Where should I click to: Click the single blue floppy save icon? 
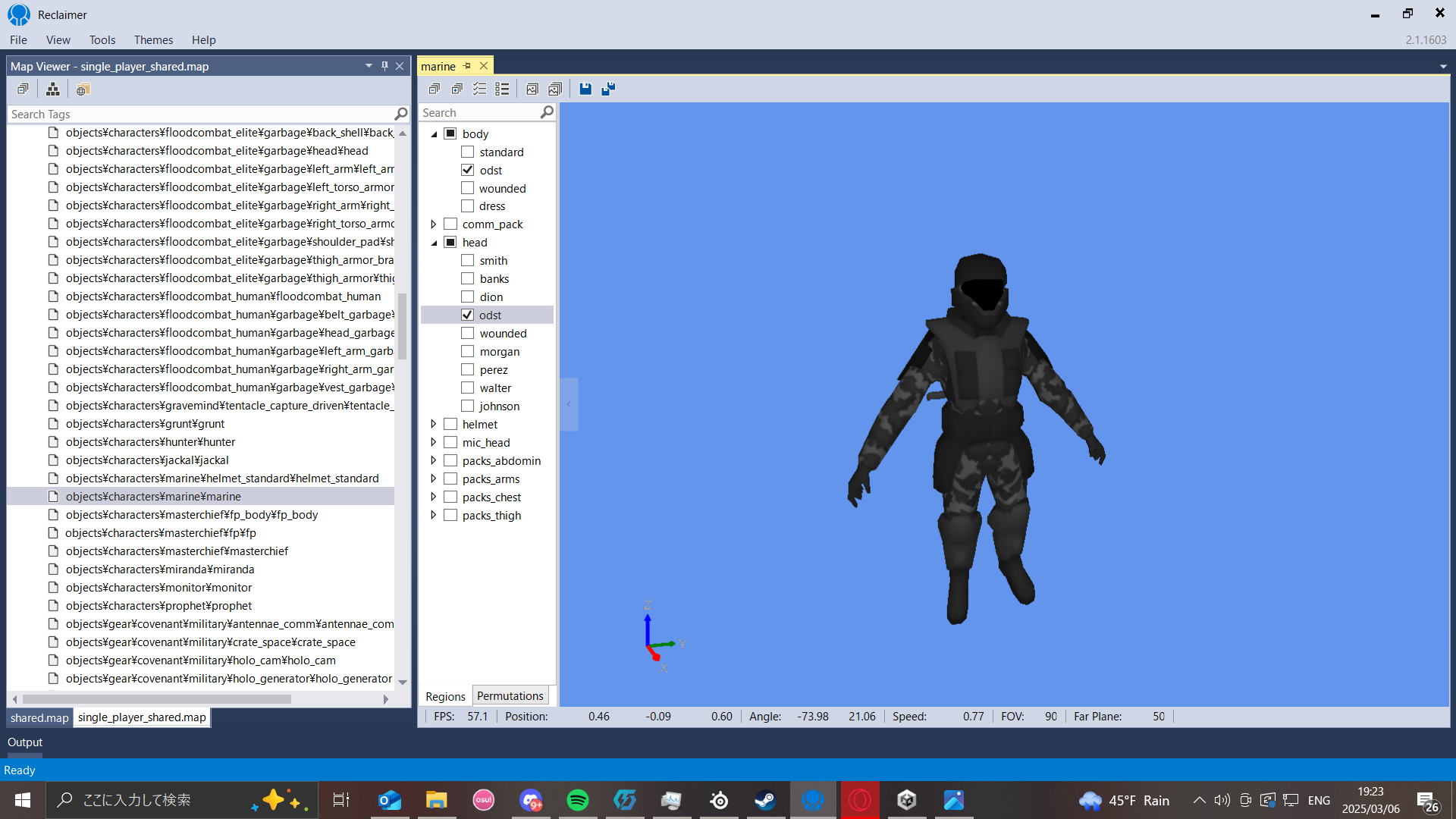coord(585,89)
